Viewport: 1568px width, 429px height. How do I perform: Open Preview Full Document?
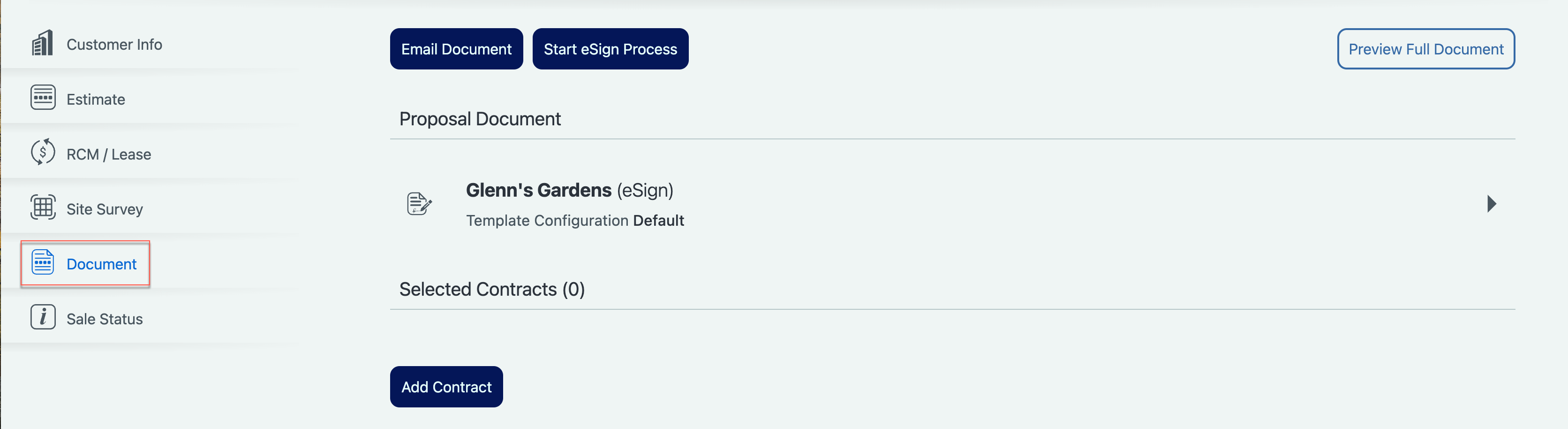point(1425,49)
